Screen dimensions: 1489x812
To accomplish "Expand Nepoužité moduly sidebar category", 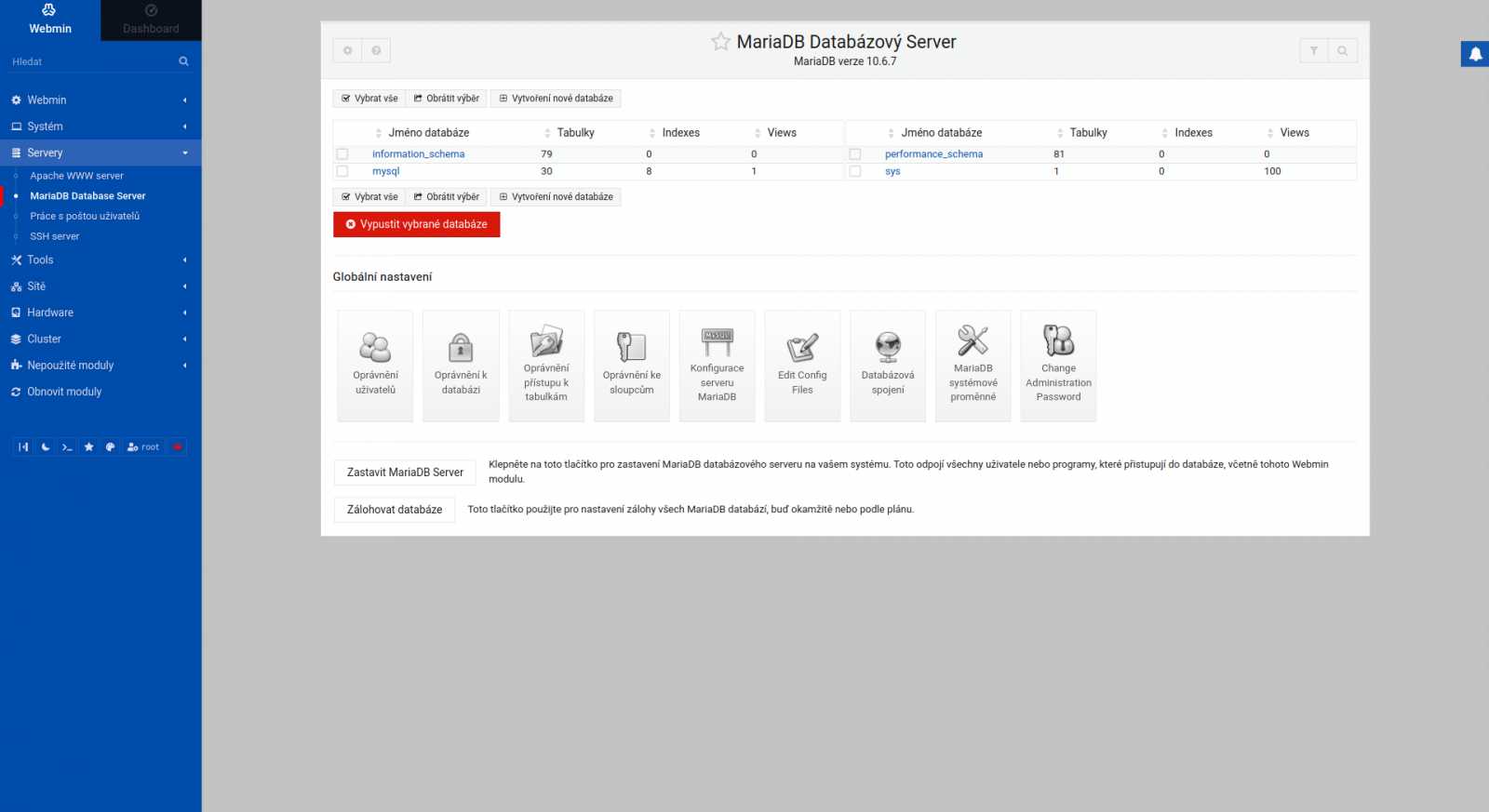I will click(x=101, y=366).
